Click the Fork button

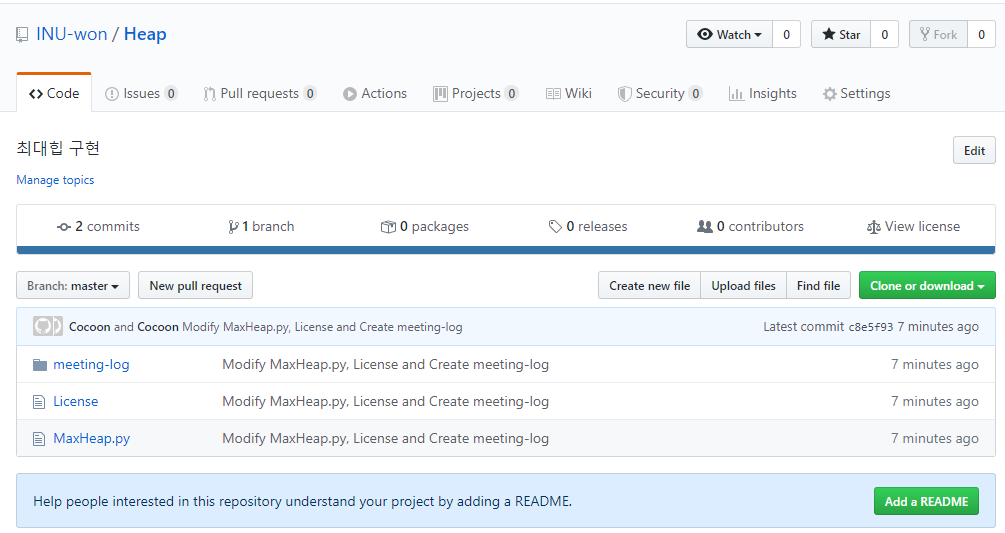pos(938,35)
